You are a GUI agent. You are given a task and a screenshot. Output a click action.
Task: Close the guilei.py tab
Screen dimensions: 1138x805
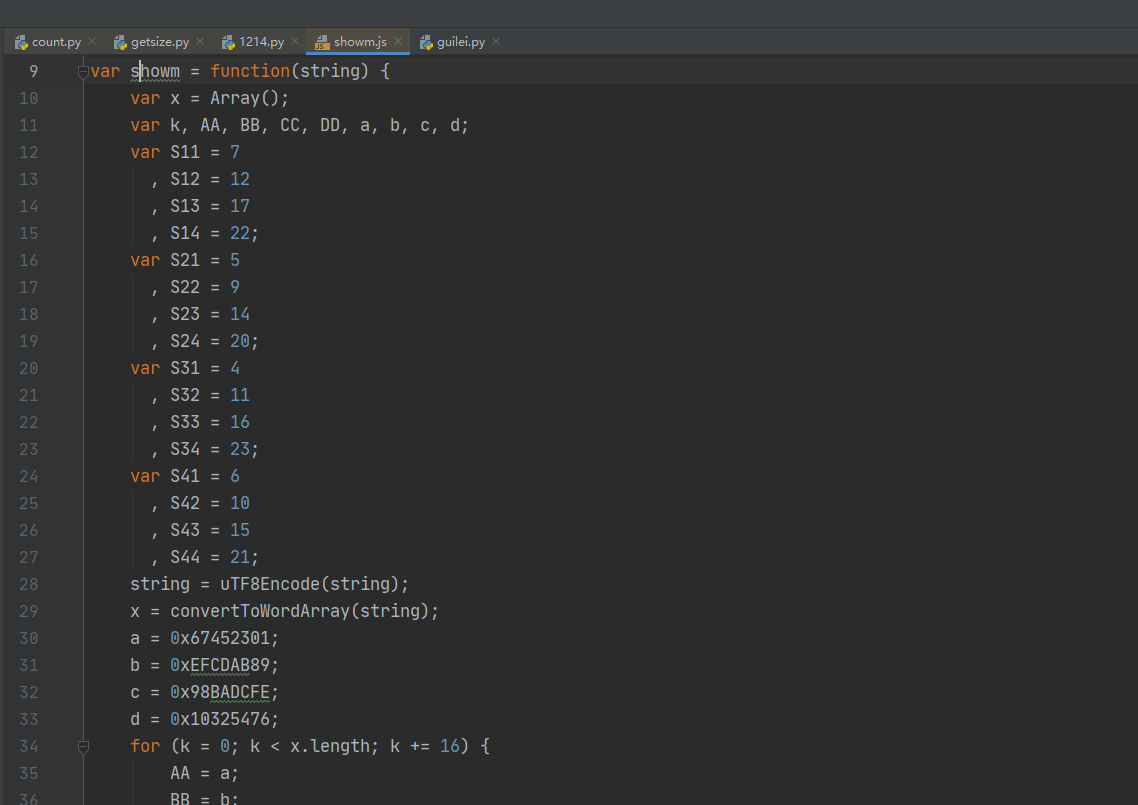(x=496, y=41)
